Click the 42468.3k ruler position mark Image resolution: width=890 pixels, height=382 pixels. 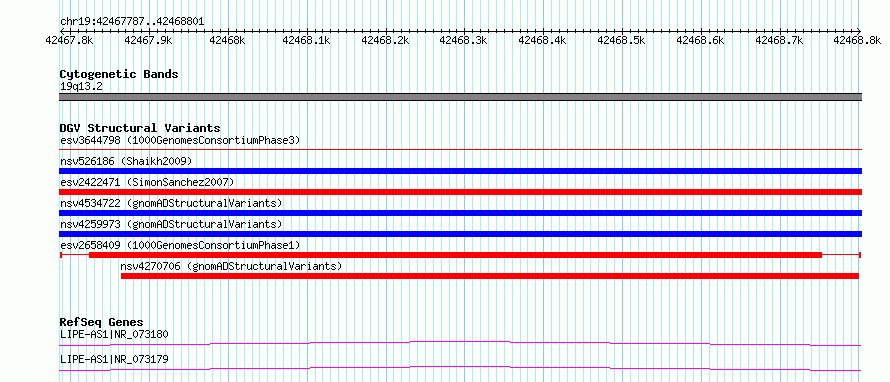coord(464,40)
